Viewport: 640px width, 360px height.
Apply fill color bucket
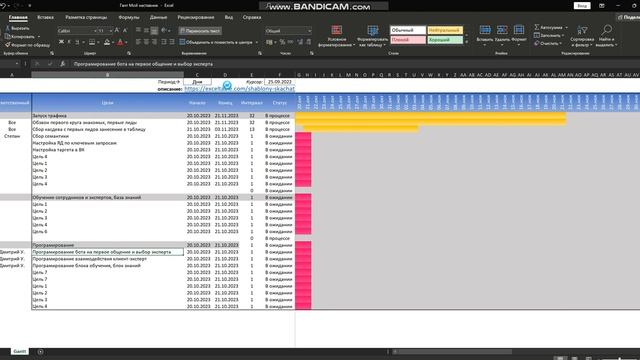click(107, 42)
